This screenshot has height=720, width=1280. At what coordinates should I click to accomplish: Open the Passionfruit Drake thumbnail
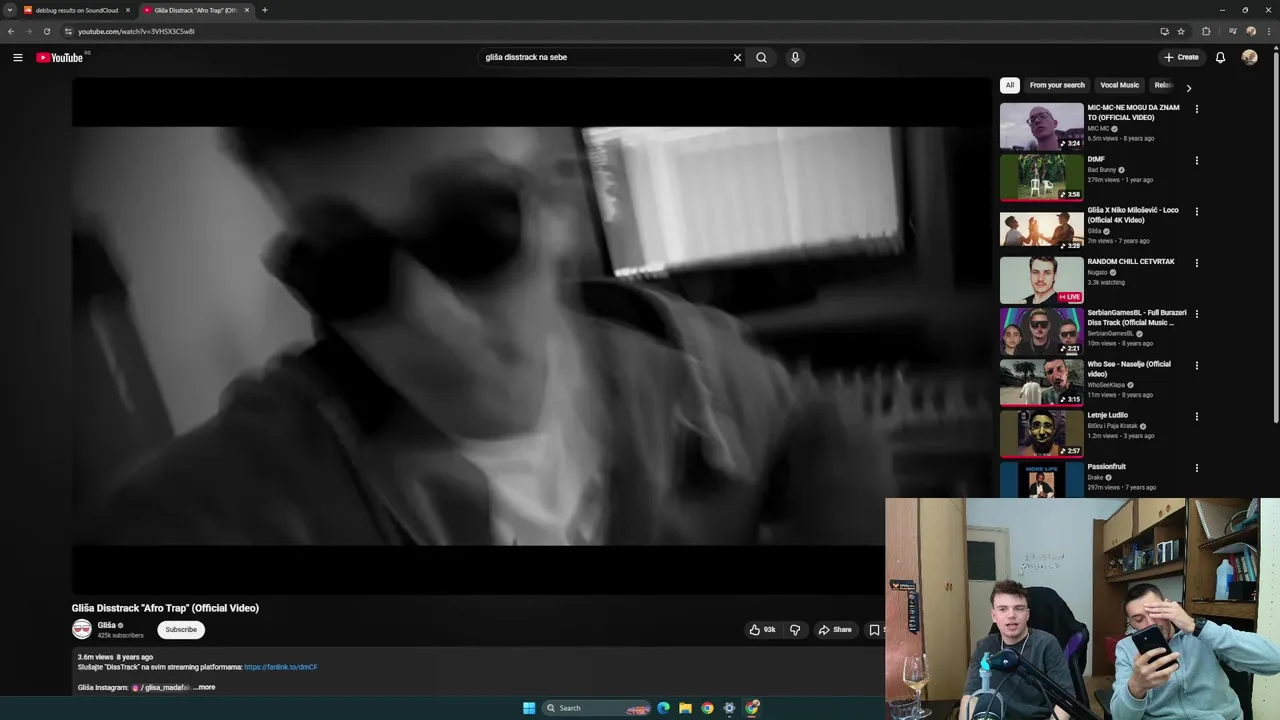[x=1041, y=480]
